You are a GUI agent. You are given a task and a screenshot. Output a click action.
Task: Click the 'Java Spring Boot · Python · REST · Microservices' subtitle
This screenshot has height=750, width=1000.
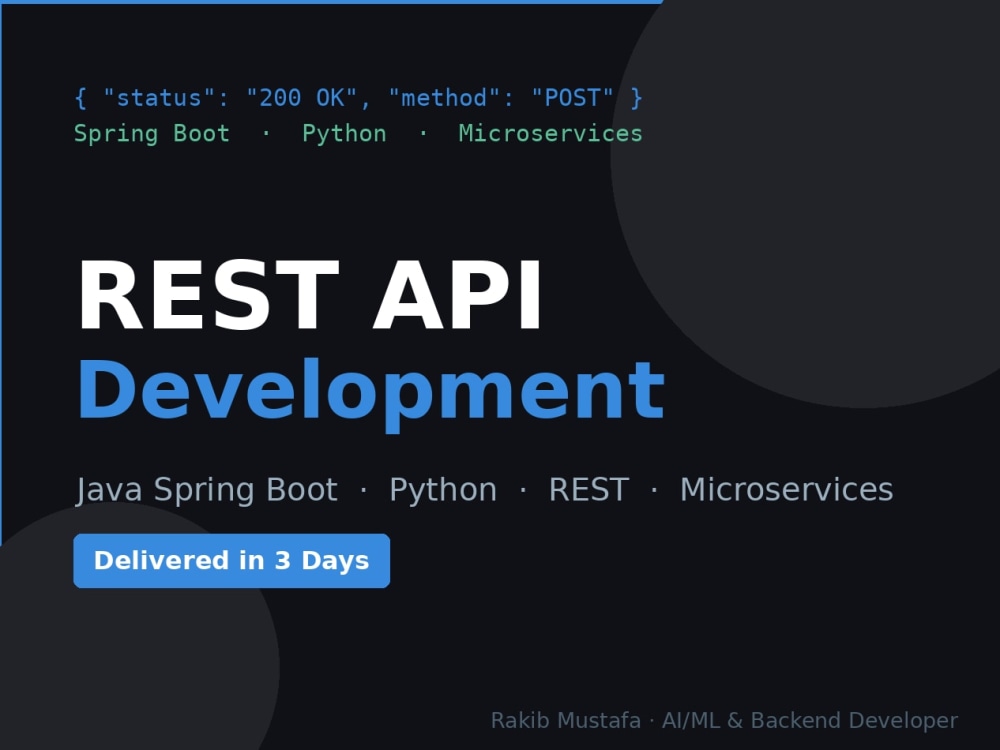(485, 490)
